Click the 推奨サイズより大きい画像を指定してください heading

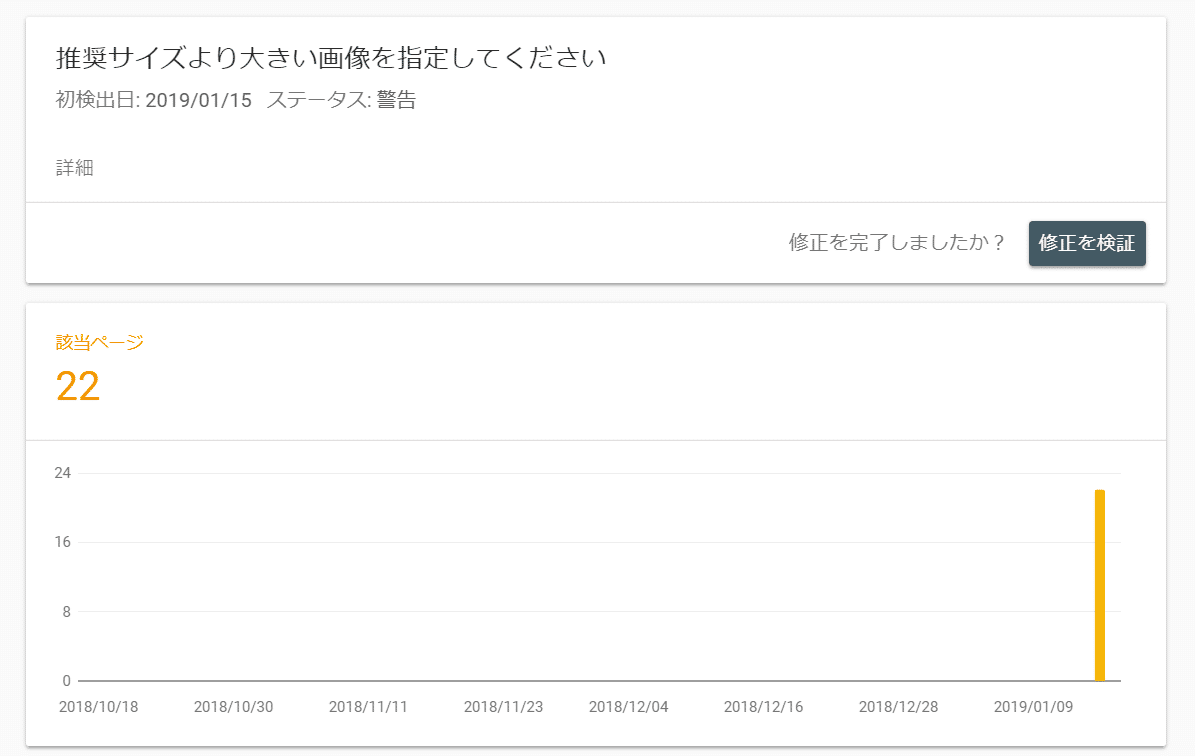pos(331,59)
